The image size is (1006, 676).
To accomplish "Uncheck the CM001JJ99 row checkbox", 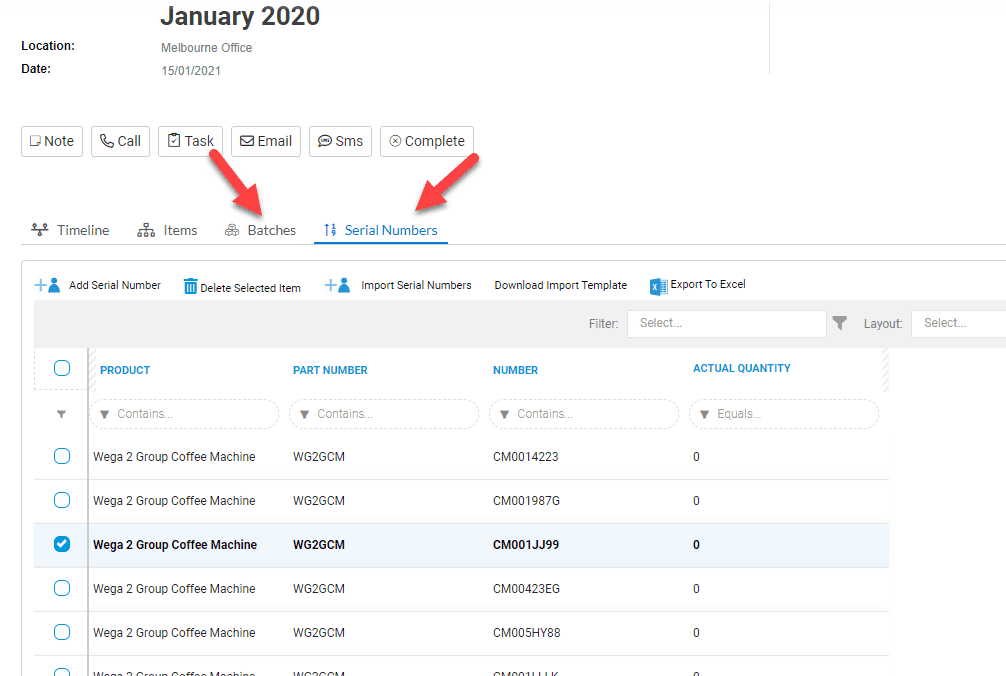I will [x=62, y=544].
